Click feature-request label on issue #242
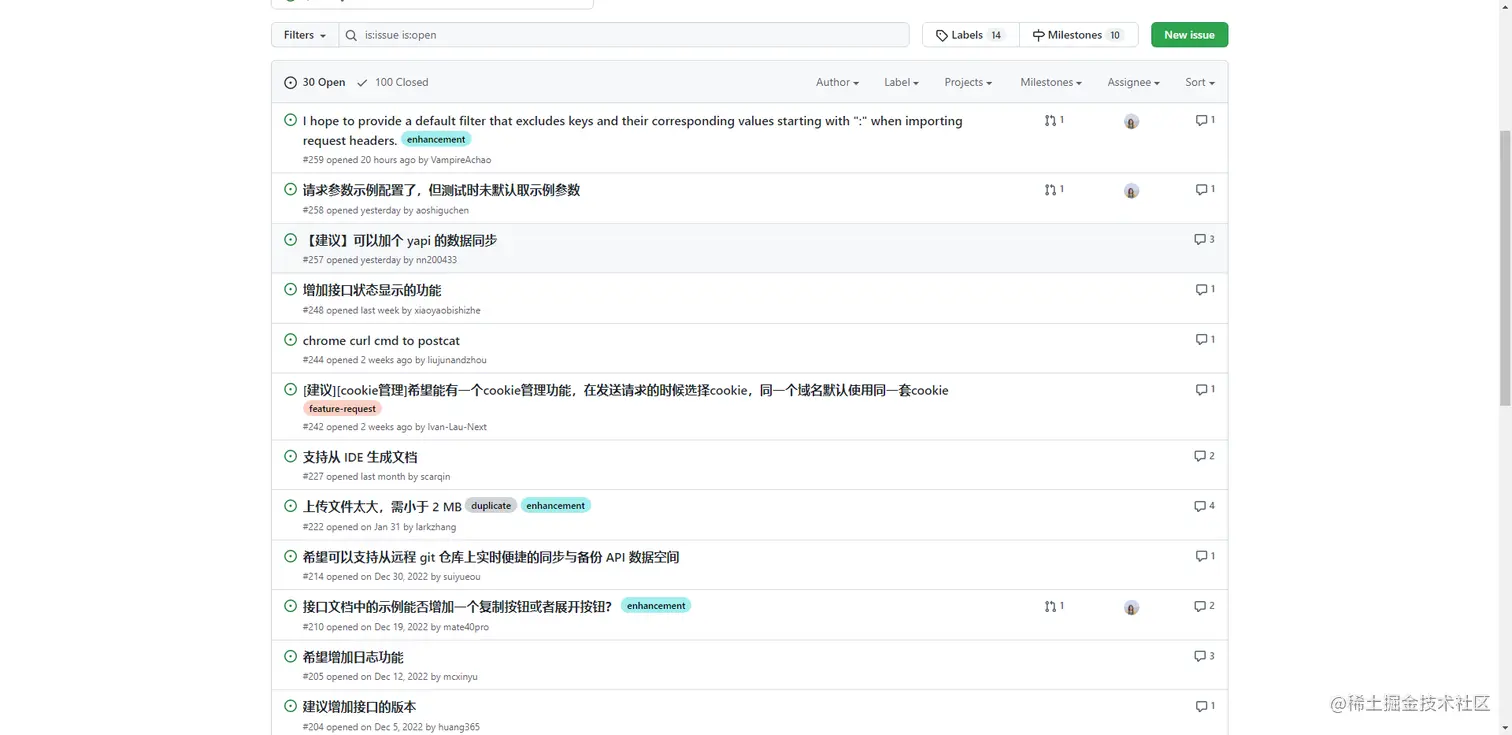 point(342,408)
